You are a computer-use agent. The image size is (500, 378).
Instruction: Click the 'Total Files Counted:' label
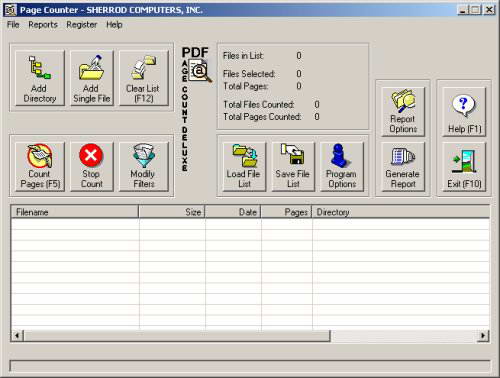click(x=259, y=105)
